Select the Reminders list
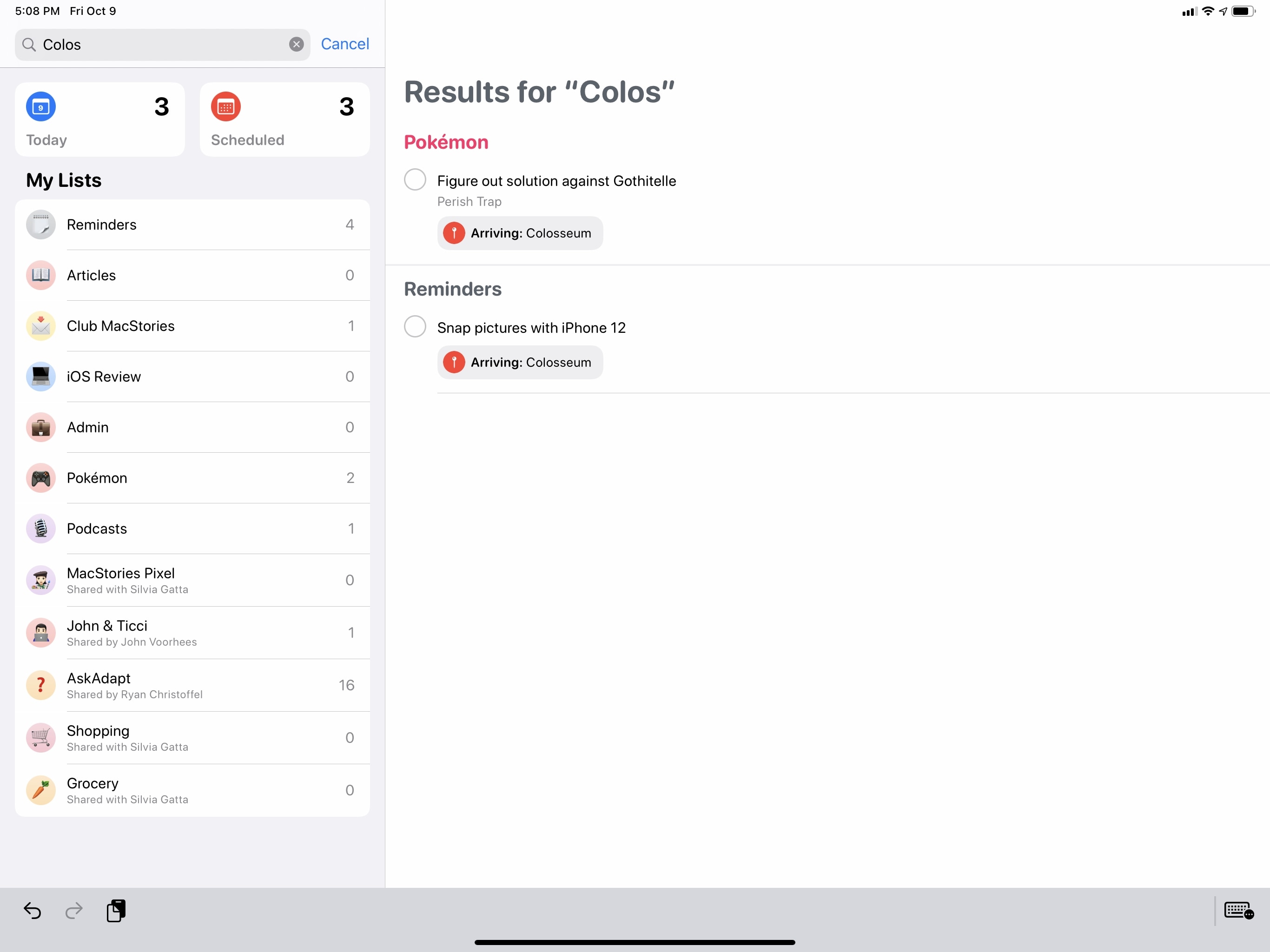This screenshot has width=1270, height=952. pyautogui.click(x=192, y=225)
